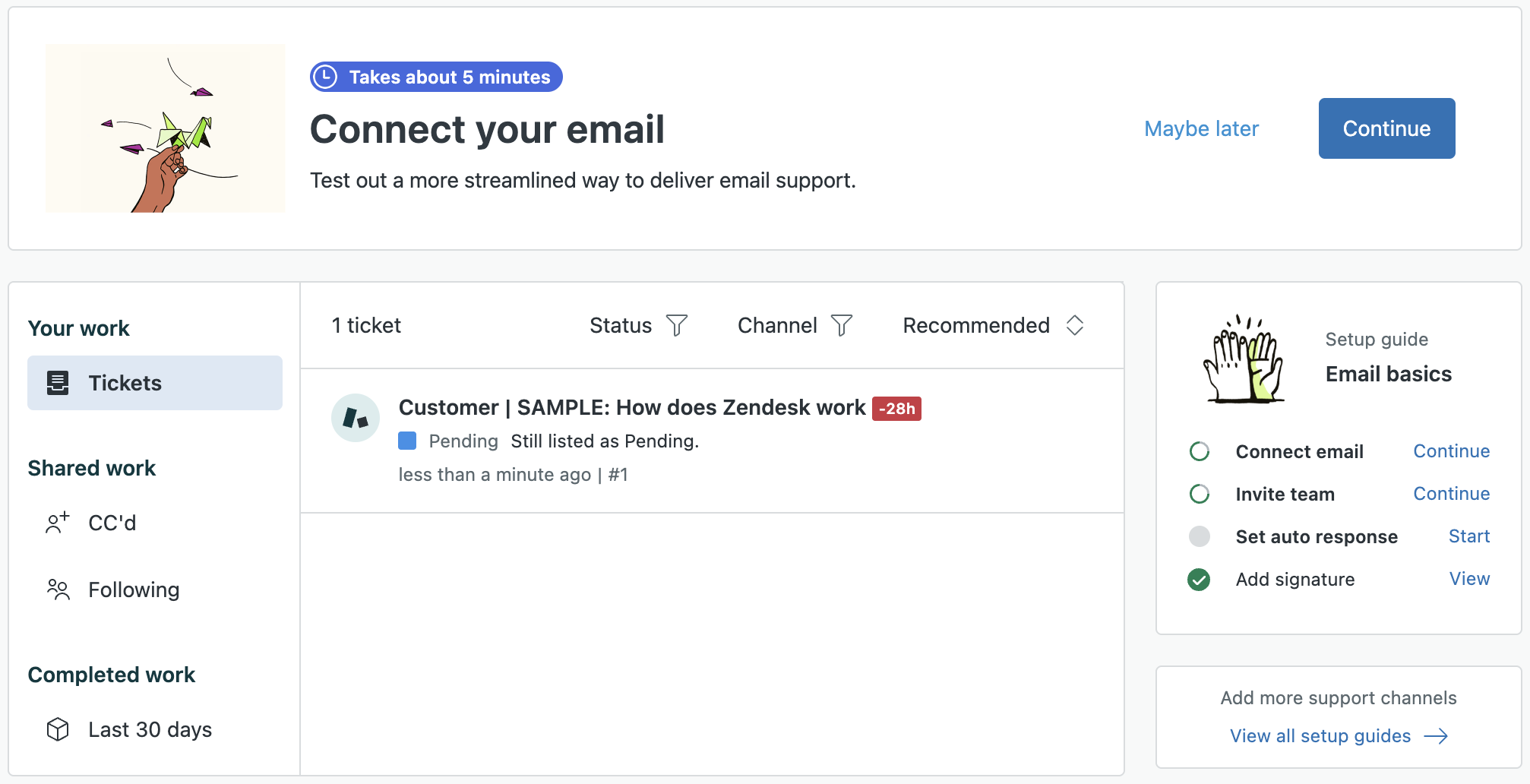Screen dimensions: 1530x784
Task: Click the Following people icon
Action: coord(58,590)
